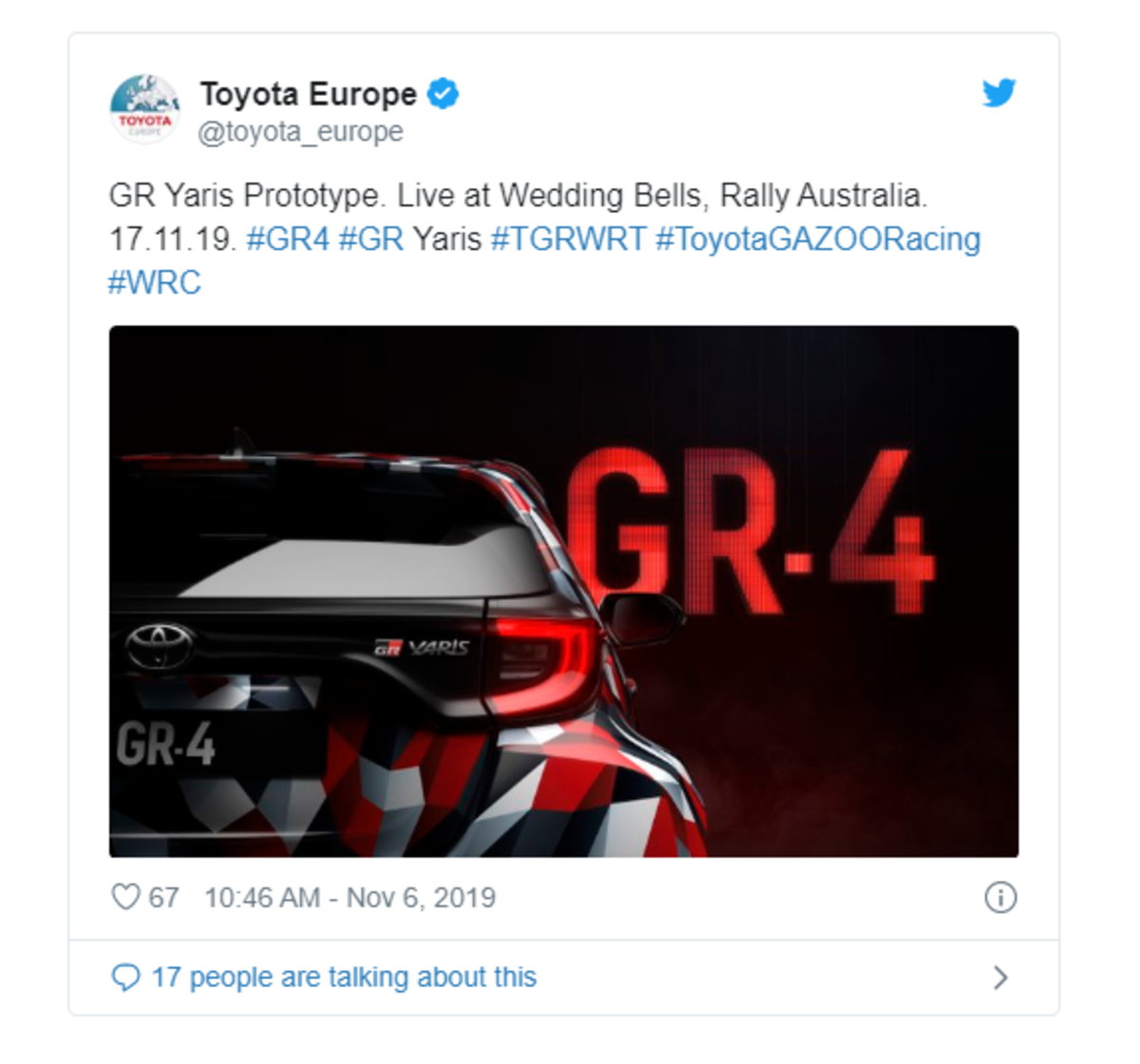Open the #TGRWRT hashtag link
The image size is (1140, 1064).
pyautogui.click(x=568, y=238)
